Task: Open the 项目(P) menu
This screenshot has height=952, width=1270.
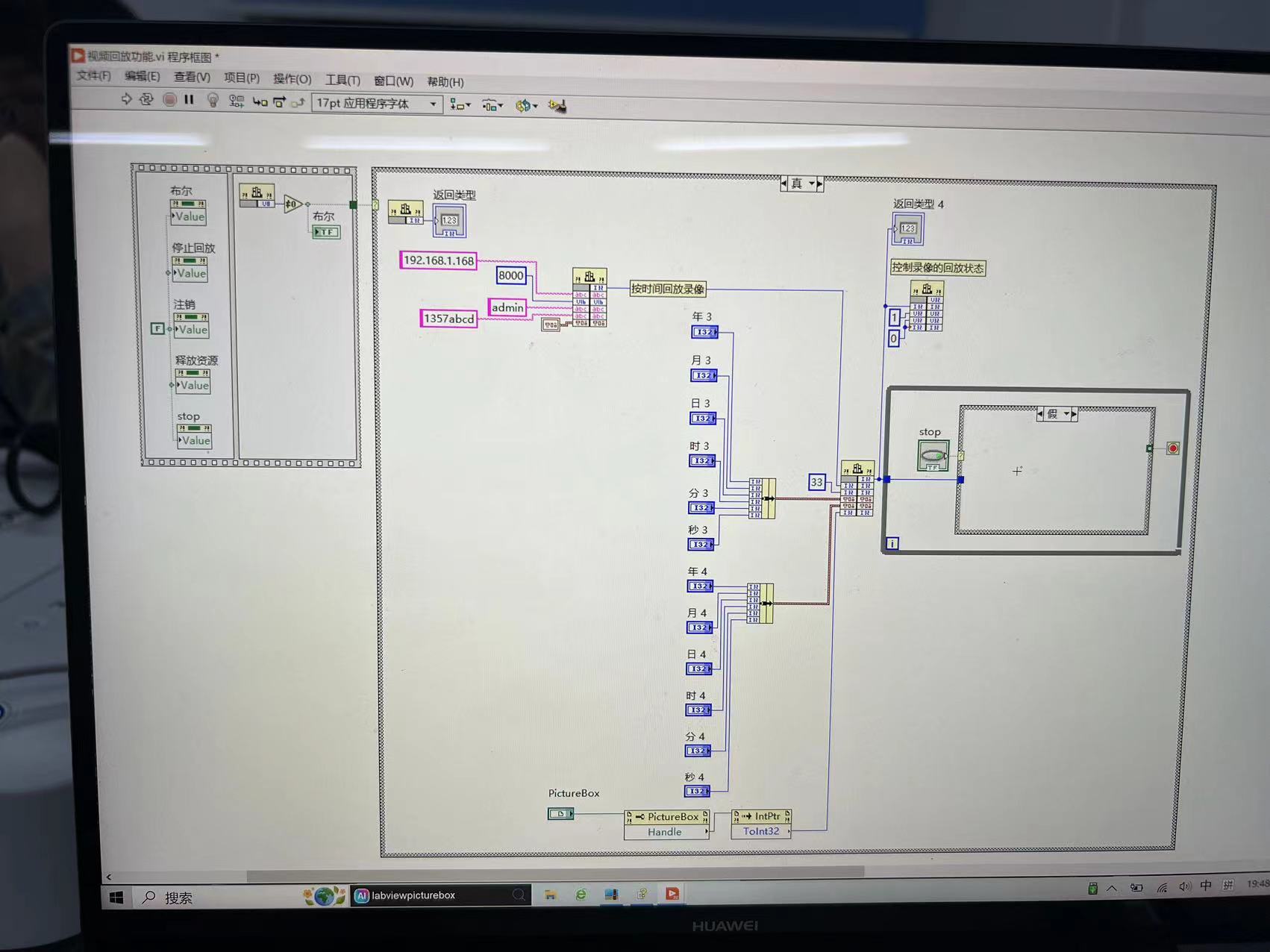Action: pos(242,78)
